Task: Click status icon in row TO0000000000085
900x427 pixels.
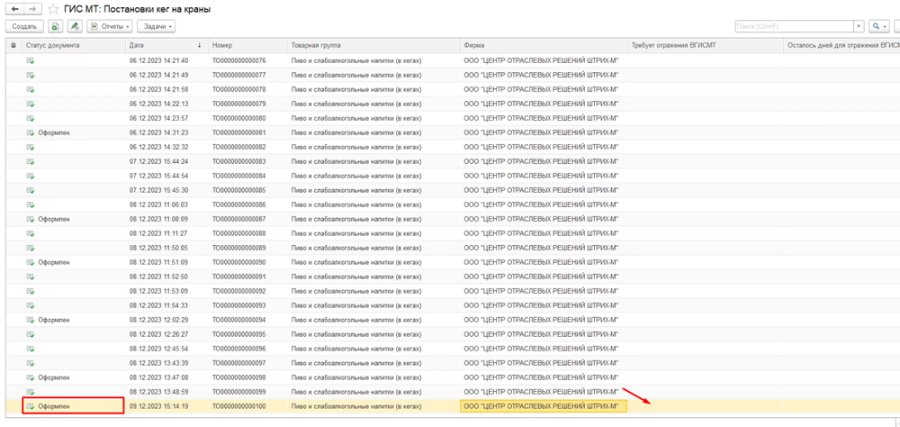Action: 30,190
